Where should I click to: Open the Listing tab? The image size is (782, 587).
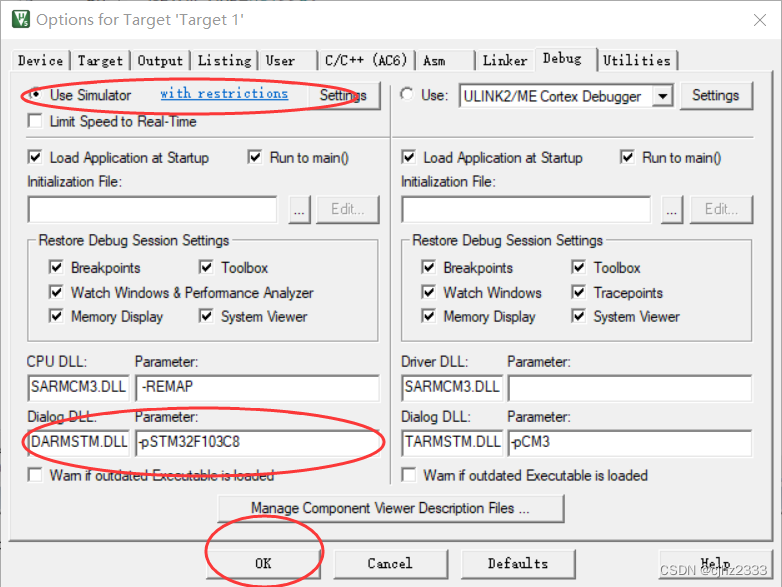(224, 61)
